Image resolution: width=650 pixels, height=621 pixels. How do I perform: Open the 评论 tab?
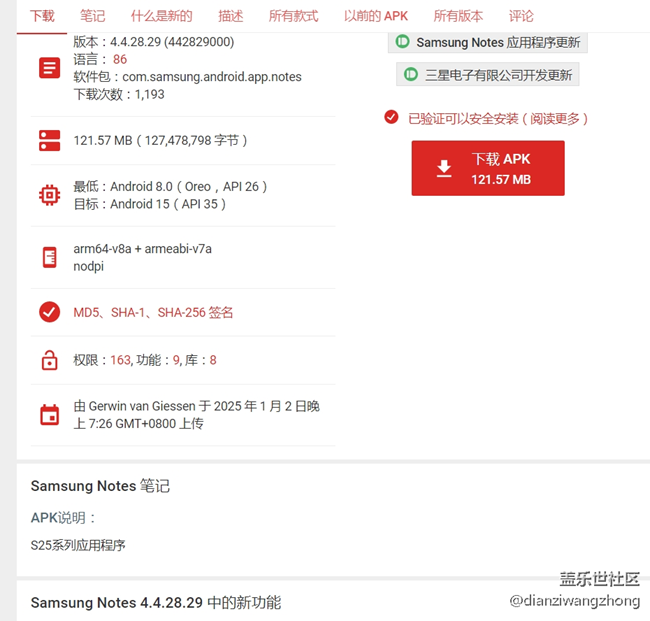coord(521,16)
